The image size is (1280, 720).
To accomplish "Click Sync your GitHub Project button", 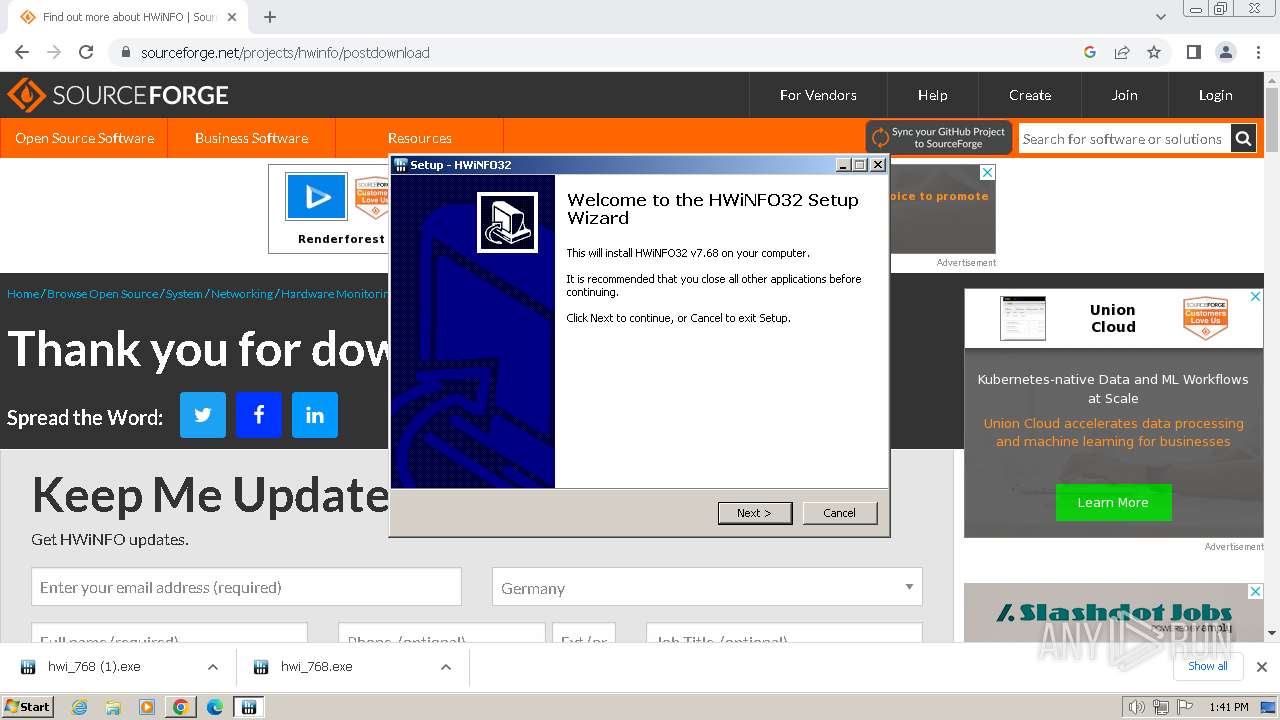I will 939,138.
